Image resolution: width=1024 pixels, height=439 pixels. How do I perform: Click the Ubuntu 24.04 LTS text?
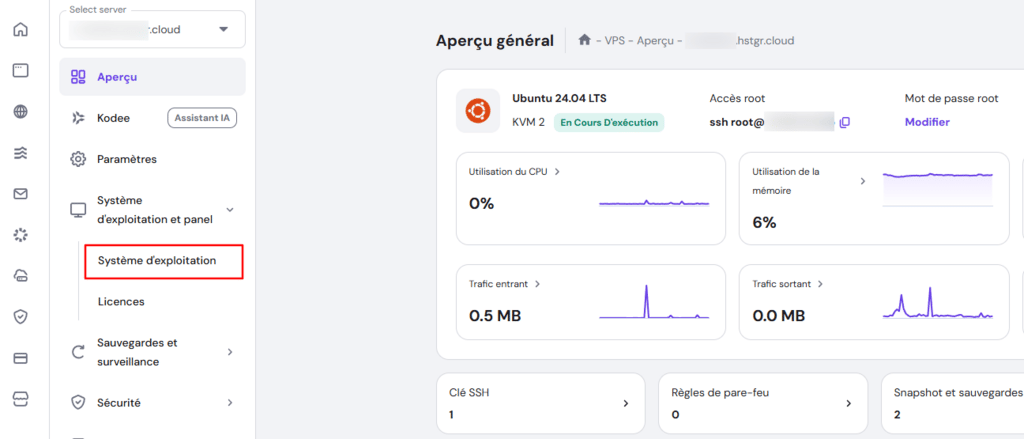click(559, 99)
